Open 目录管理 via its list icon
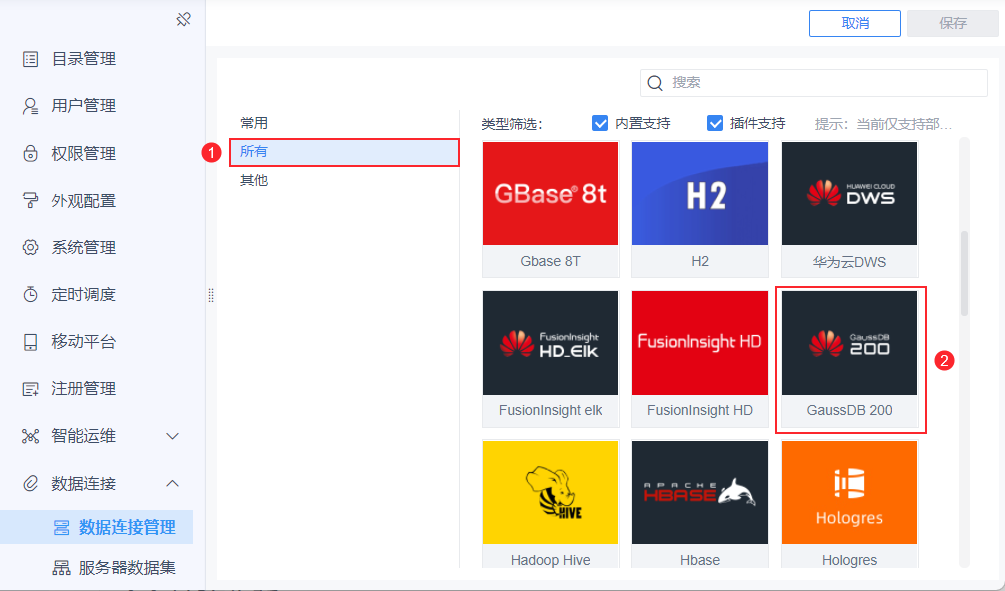Image resolution: width=1005 pixels, height=591 pixels. click(30, 59)
